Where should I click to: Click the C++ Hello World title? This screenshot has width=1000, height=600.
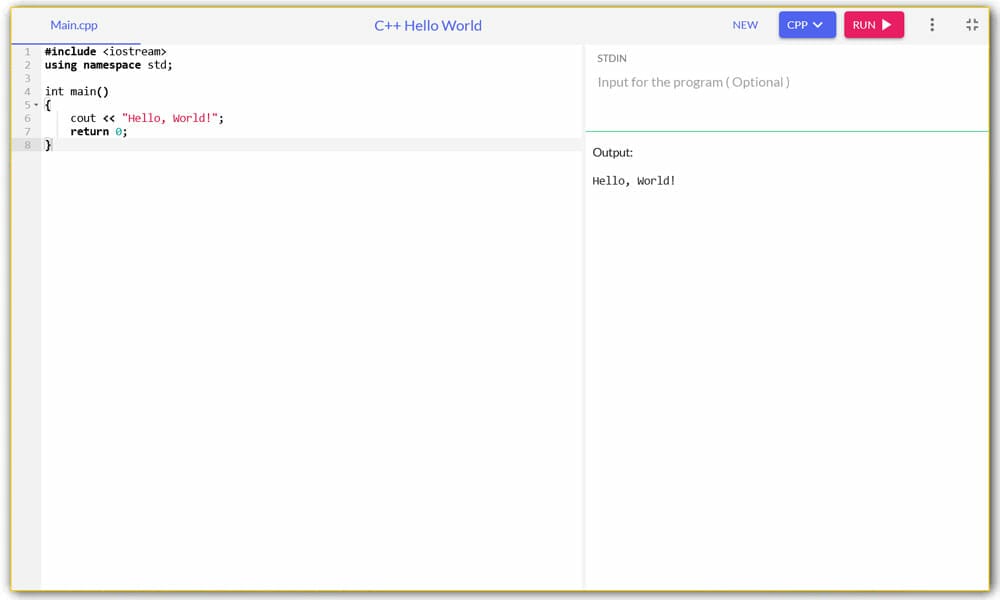[428, 25]
